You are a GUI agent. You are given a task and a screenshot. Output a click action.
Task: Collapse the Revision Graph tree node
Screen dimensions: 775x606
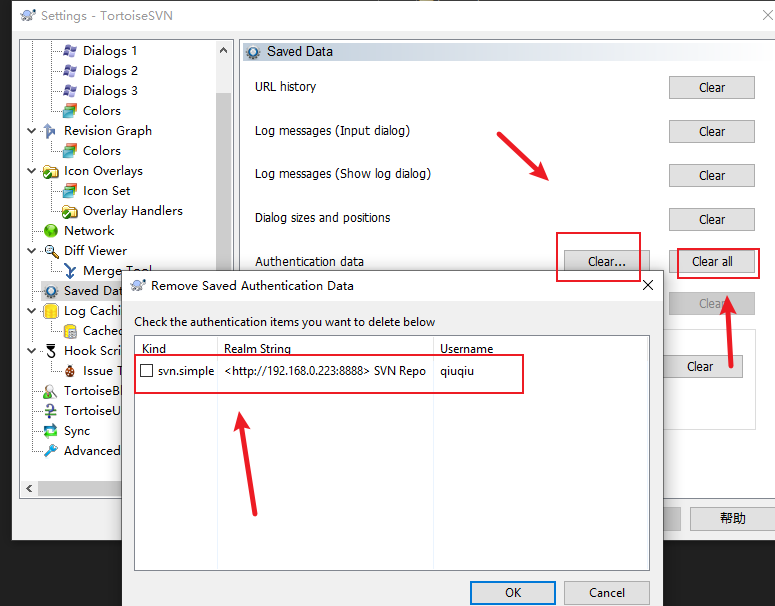(x=32, y=130)
